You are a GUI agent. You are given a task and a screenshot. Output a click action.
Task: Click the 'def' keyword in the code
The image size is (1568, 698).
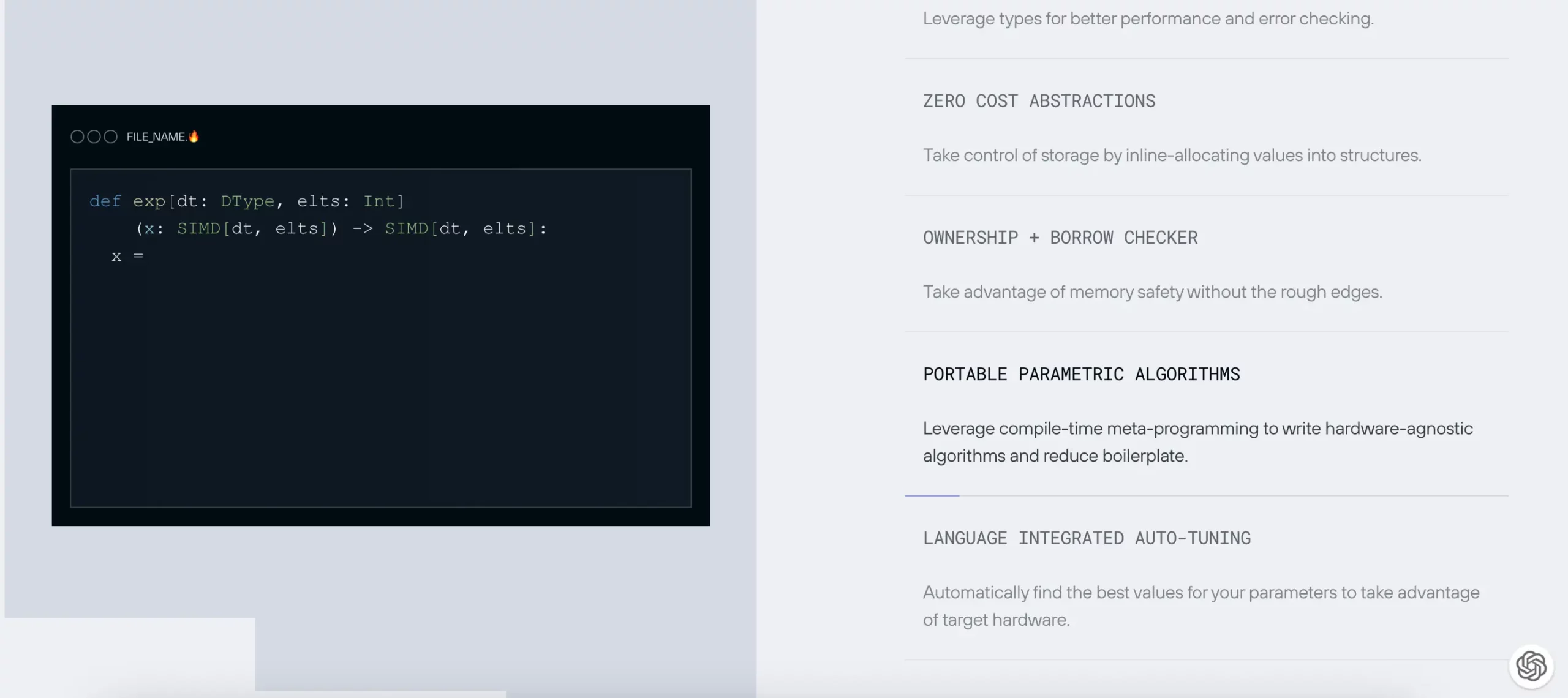click(x=105, y=201)
